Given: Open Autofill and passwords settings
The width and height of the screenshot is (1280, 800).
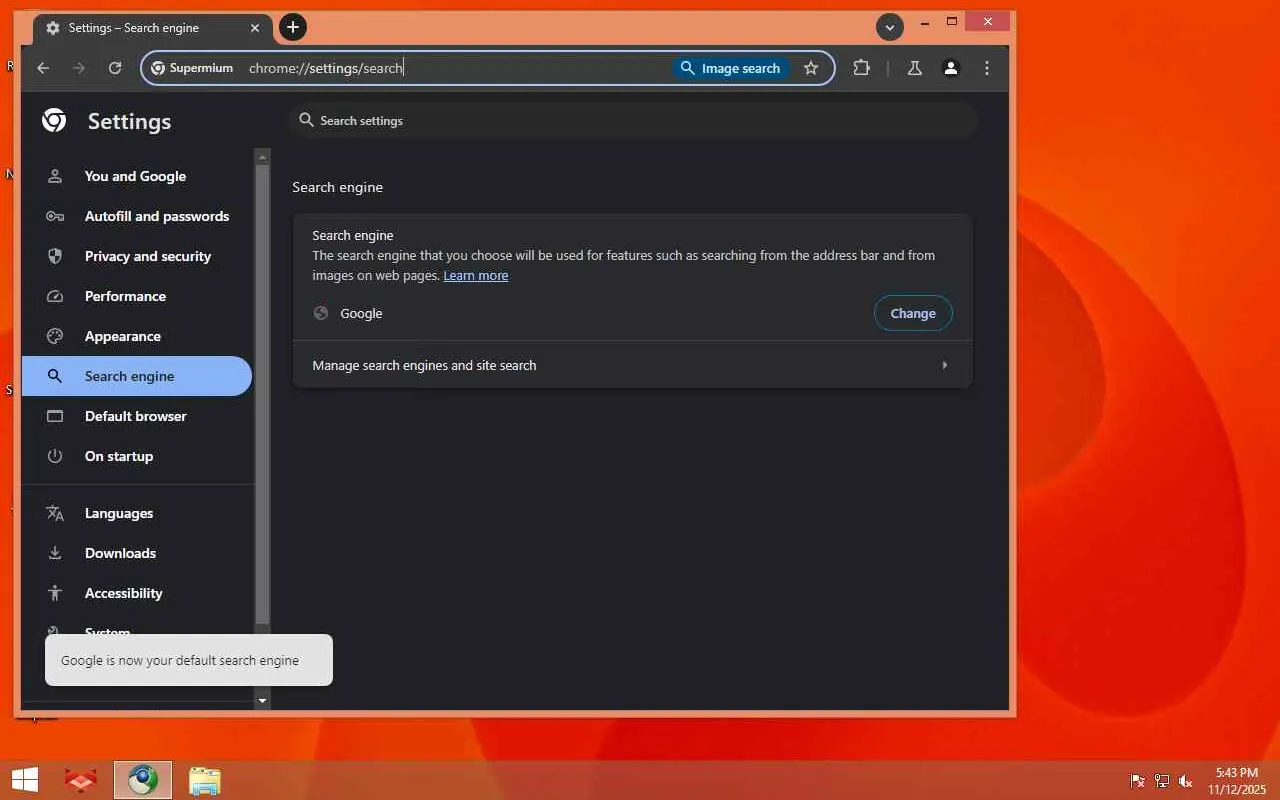Looking at the screenshot, I should [x=137, y=216].
